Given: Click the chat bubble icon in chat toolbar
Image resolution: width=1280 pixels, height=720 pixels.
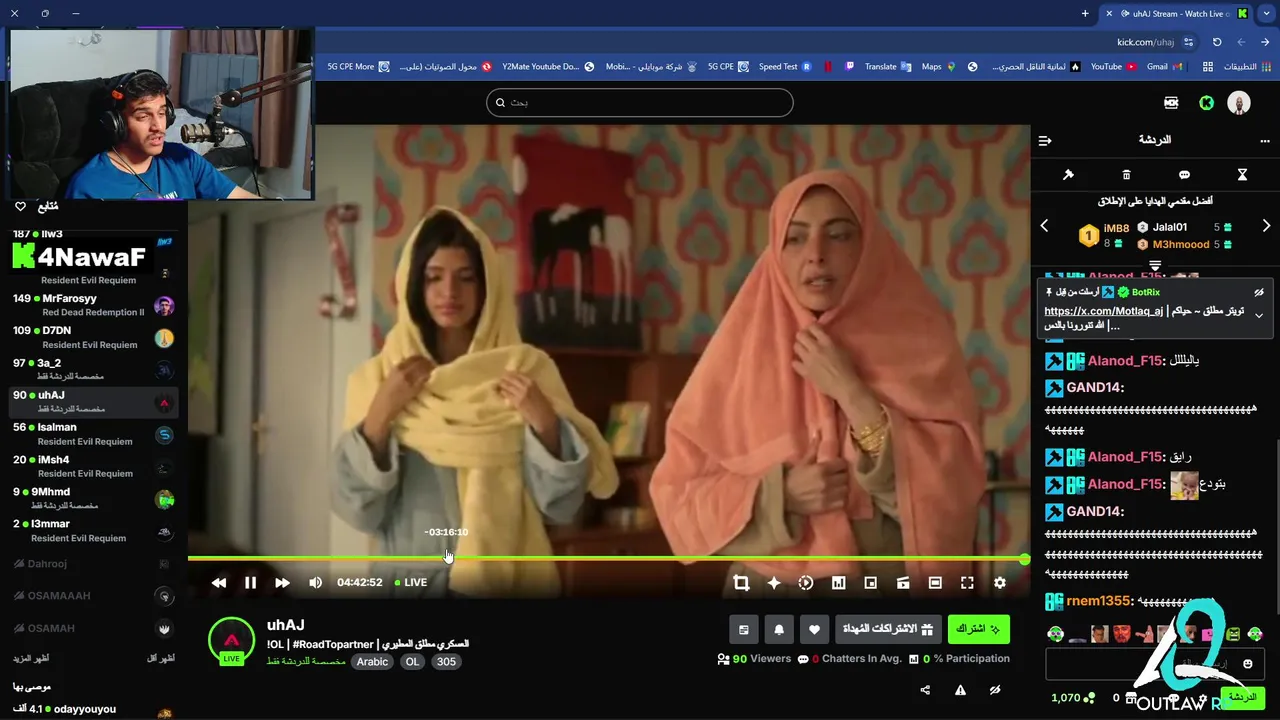Looking at the screenshot, I should point(1184,175).
